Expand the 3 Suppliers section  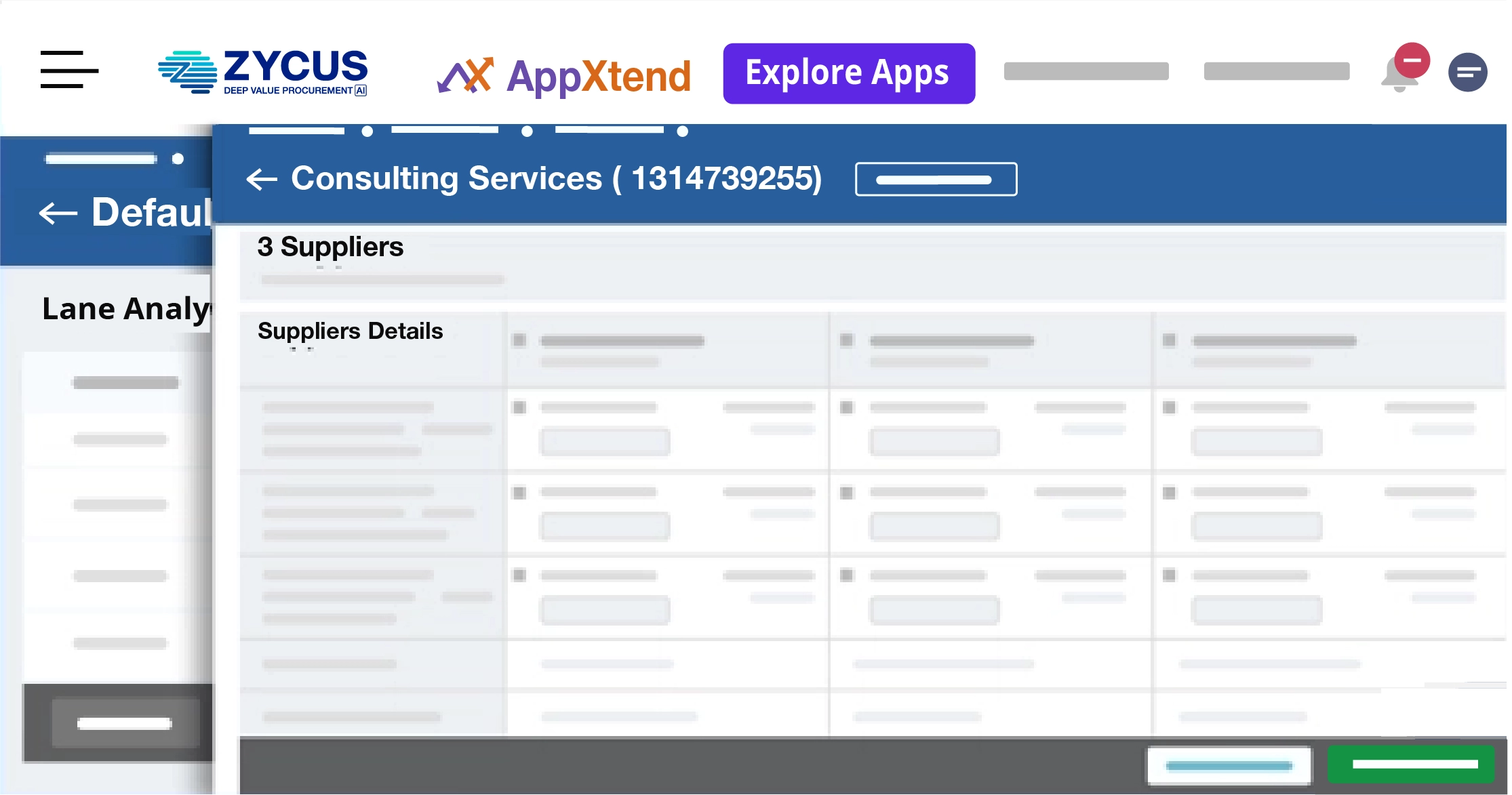330,247
